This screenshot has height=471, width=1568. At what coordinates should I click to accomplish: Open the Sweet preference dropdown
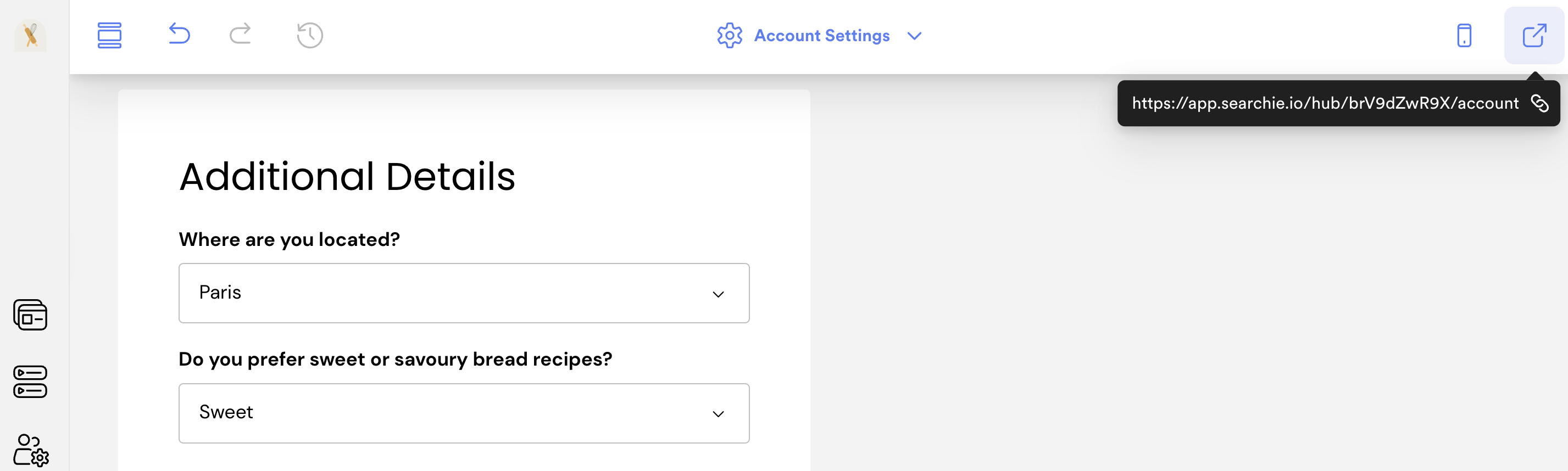click(x=464, y=413)
